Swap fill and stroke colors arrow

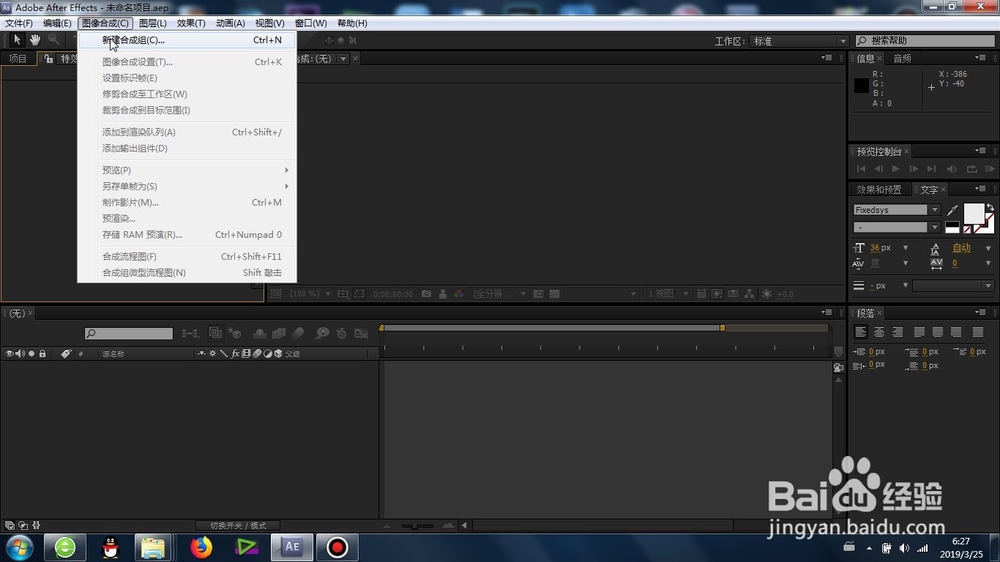(990, 208)
